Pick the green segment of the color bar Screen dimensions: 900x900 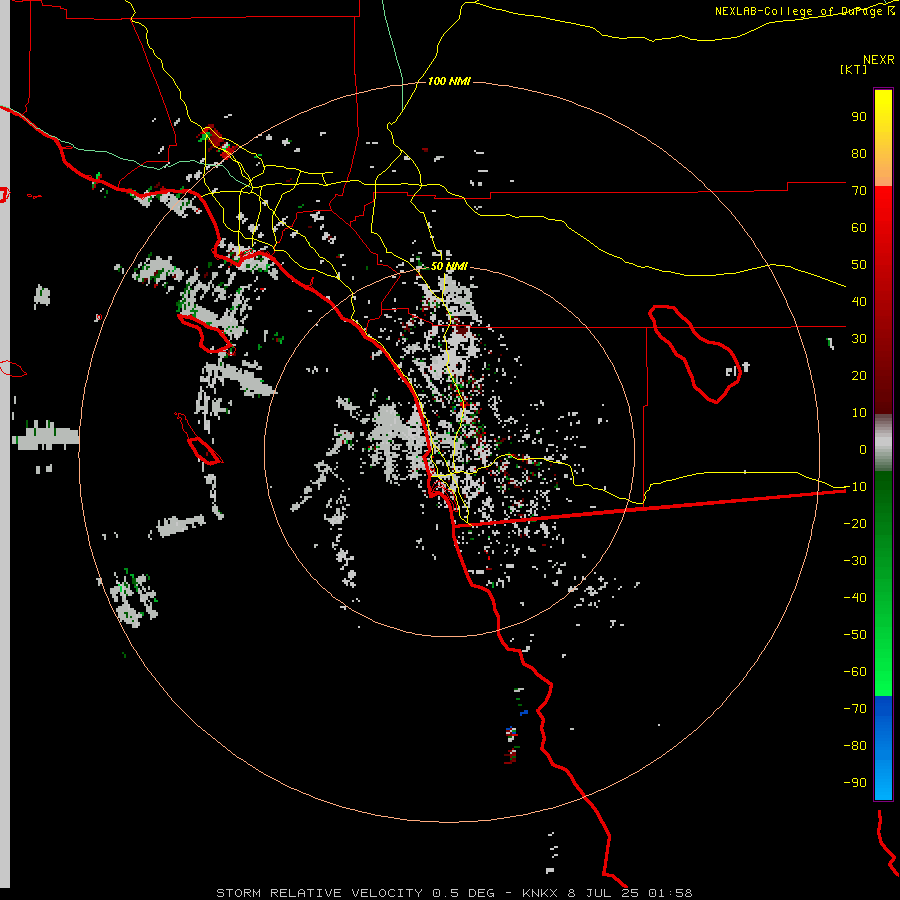point(883,583)
